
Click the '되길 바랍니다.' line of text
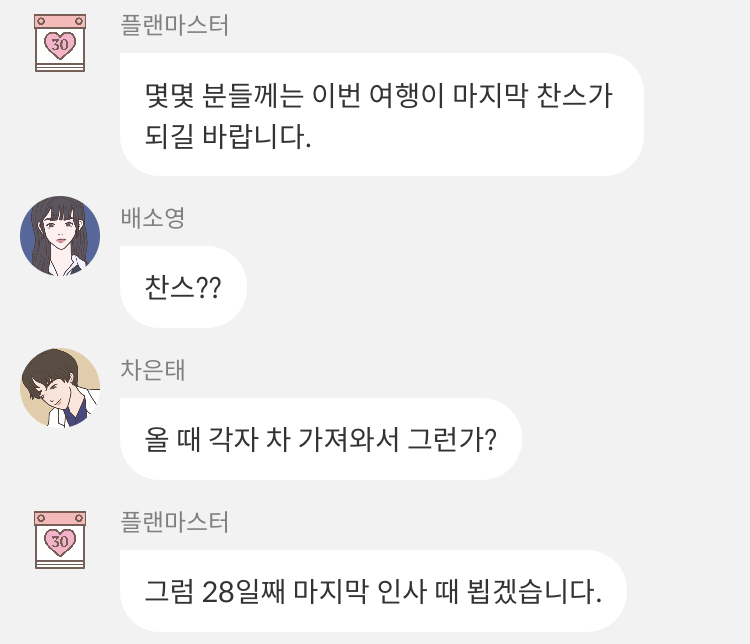pyautogui.click(x=228, y=136)
